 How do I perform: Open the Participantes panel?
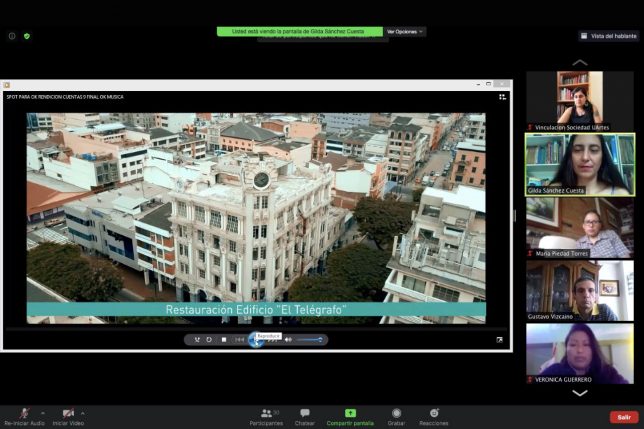coord(265,416)
